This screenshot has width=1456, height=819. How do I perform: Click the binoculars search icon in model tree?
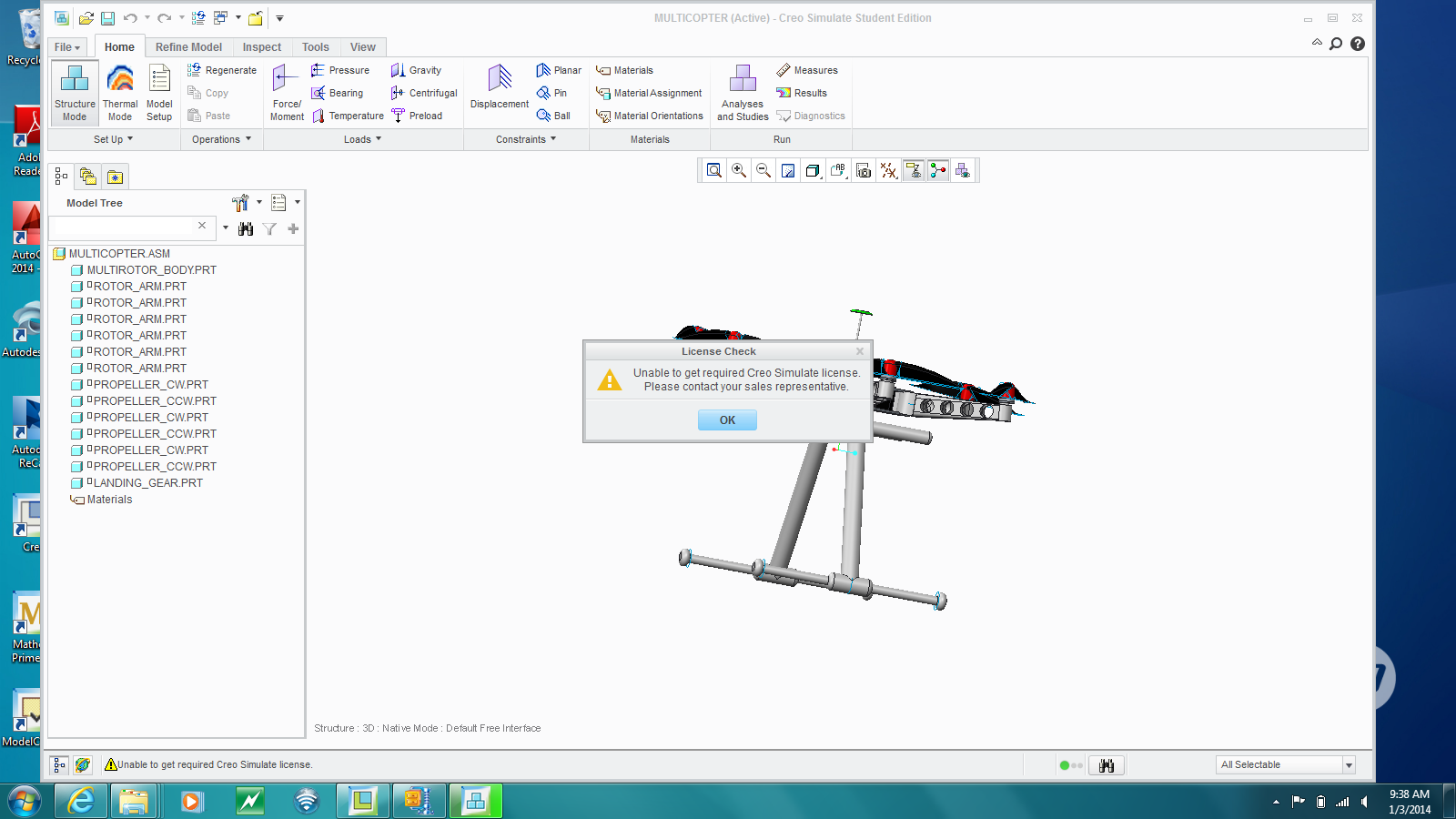tap(246, 229)
